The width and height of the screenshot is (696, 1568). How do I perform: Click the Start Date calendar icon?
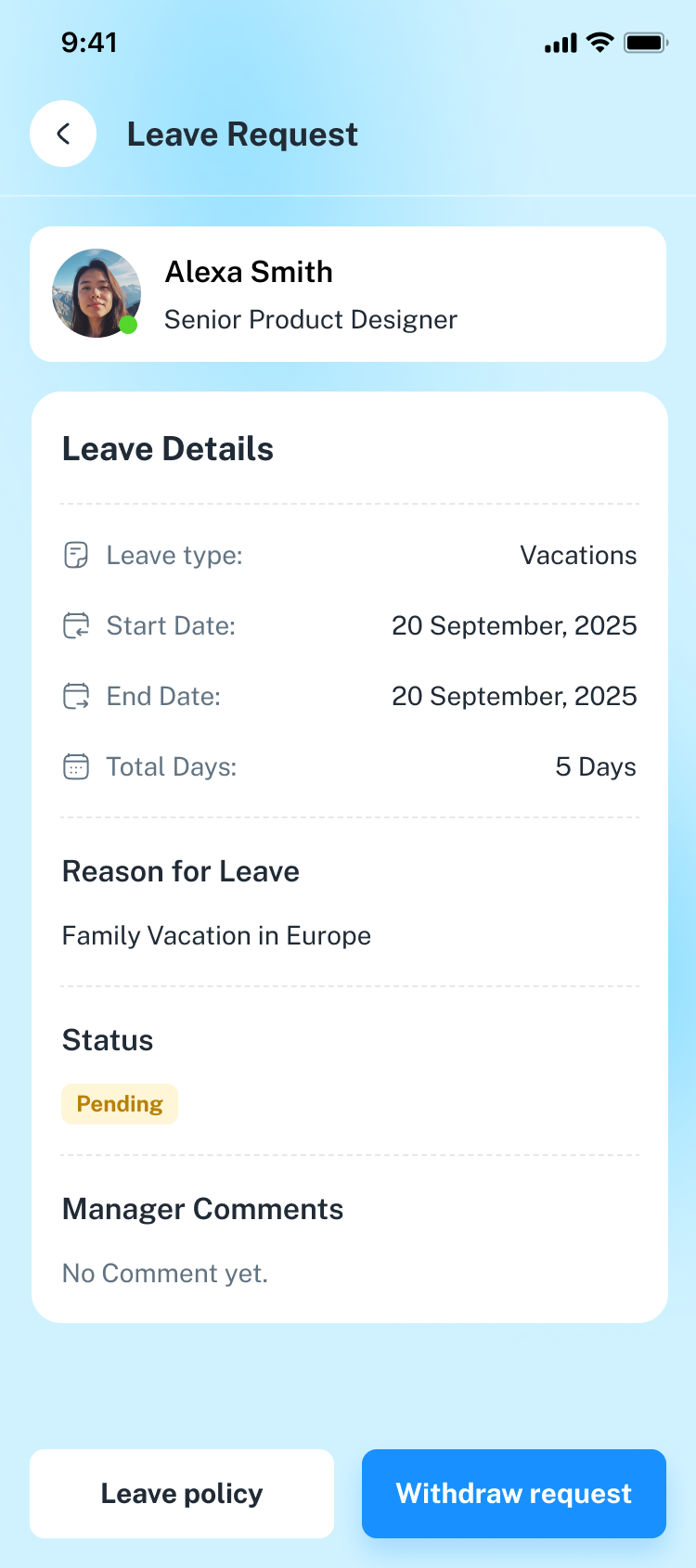pos(76,625)
